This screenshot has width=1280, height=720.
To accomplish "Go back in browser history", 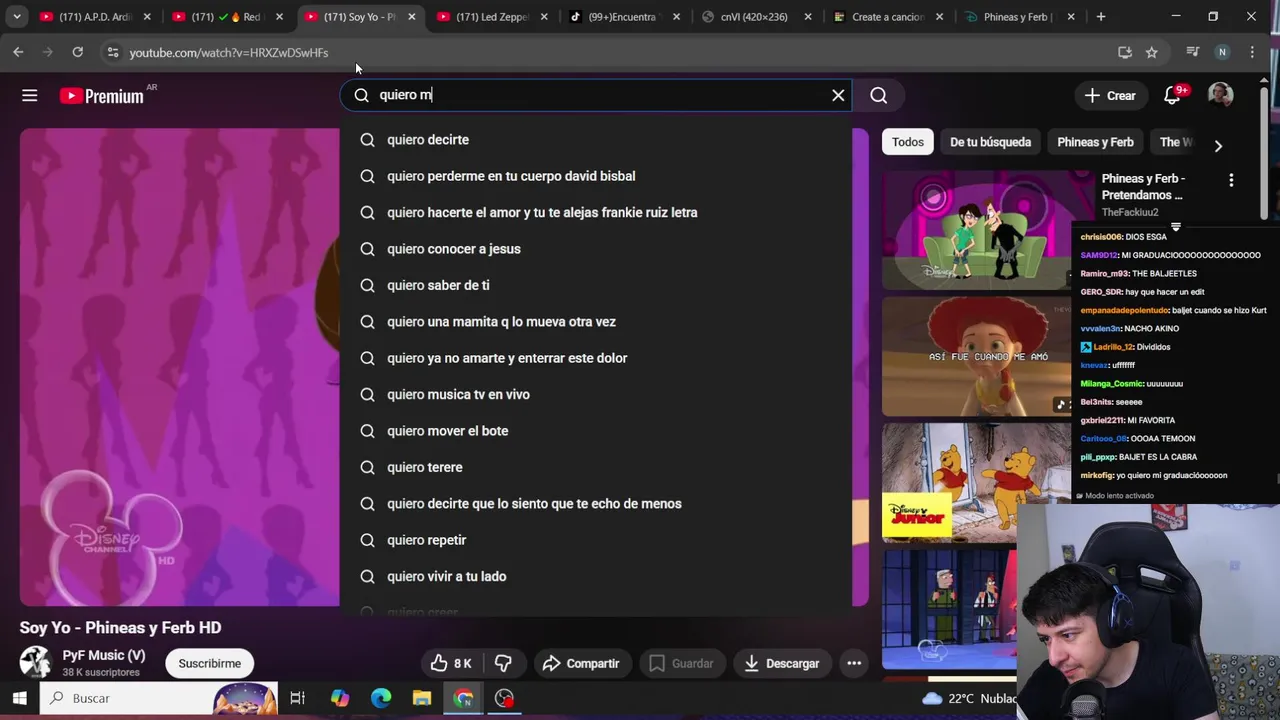I will pyautogui.click(x=18, y=52).
